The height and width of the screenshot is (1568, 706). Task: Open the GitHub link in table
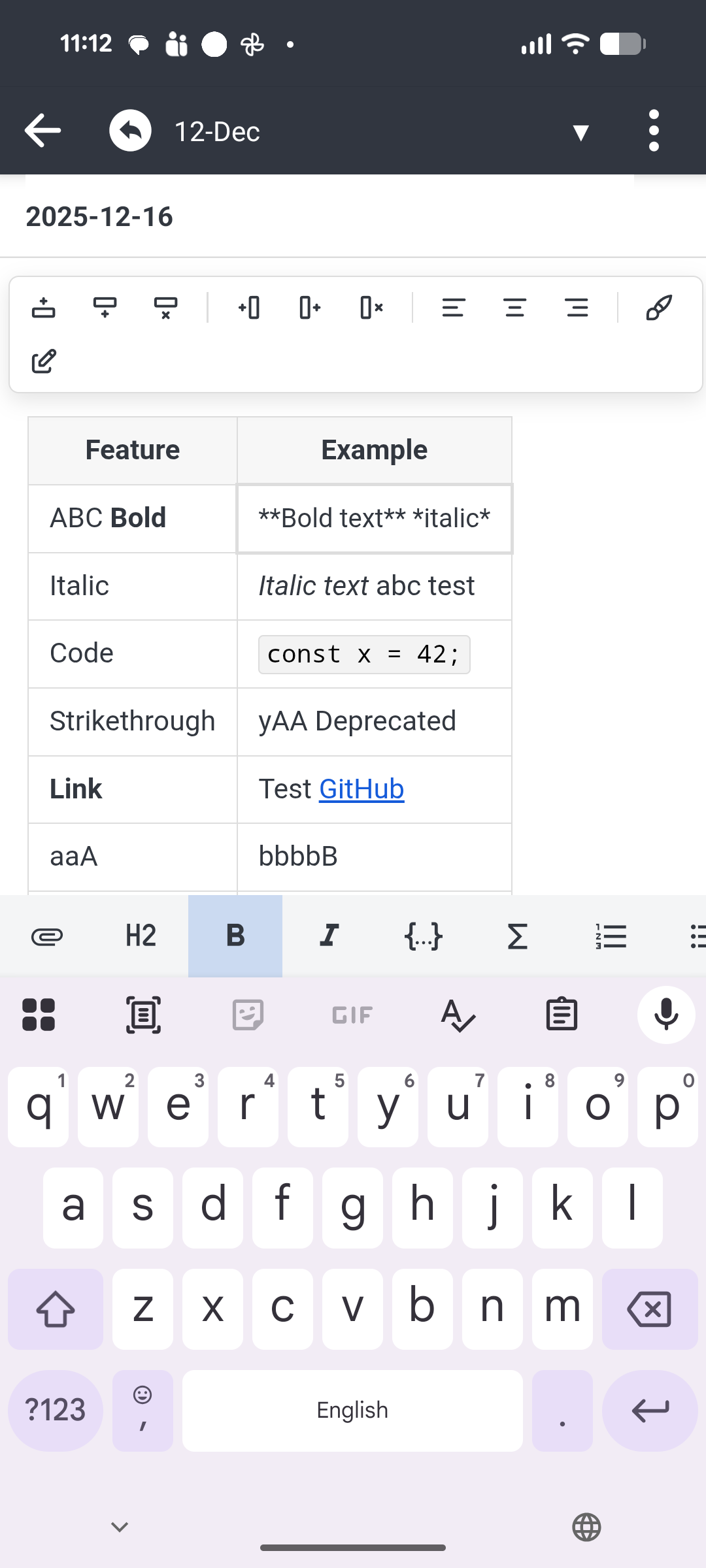pyautogui.click(x=361, y=789)
